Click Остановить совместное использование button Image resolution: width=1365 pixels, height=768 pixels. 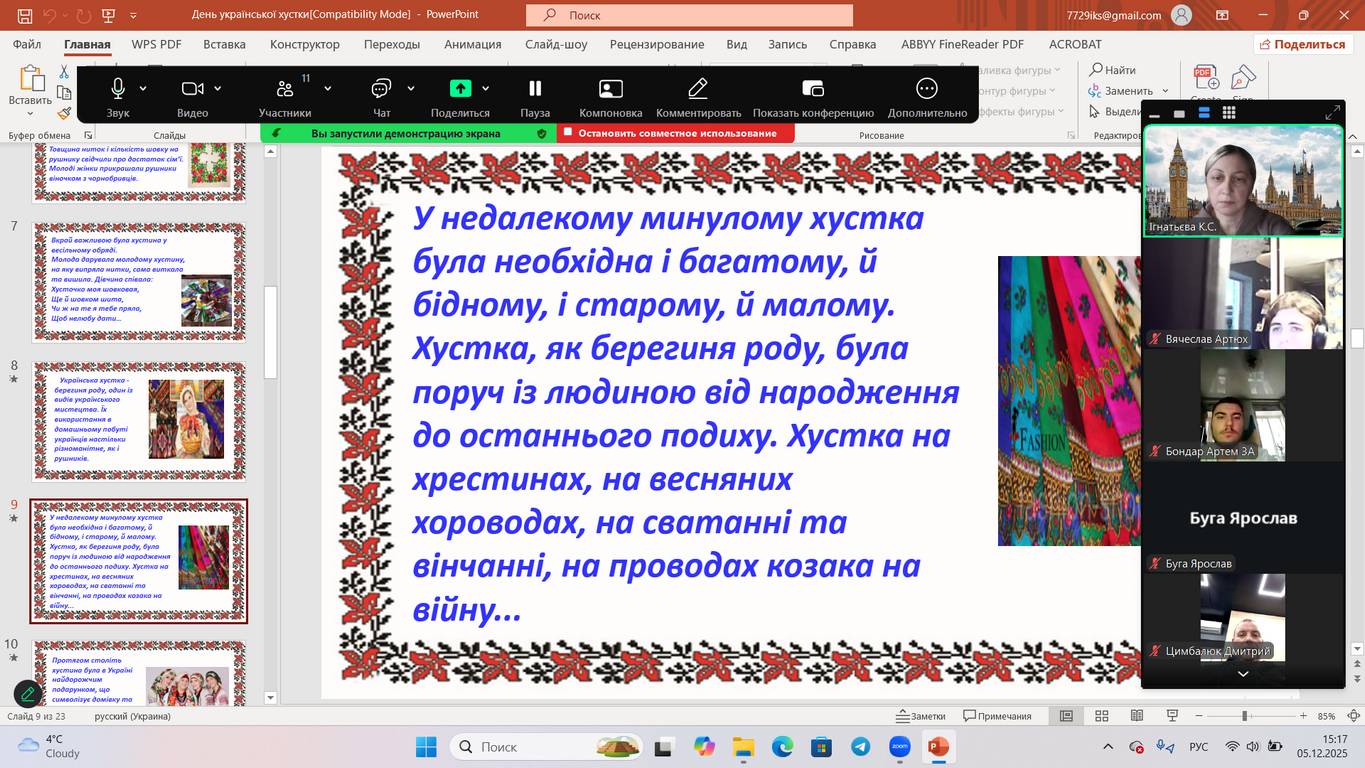point(677,133)
